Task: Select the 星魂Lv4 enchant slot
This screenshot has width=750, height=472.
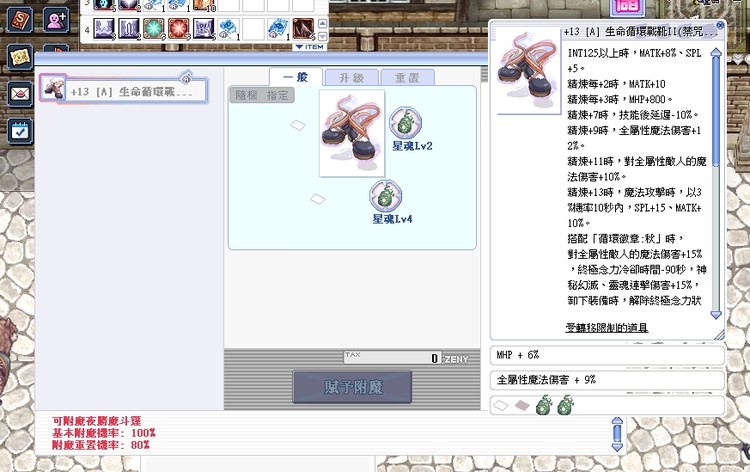Action: pyautogui.click(x=386, y=196)
